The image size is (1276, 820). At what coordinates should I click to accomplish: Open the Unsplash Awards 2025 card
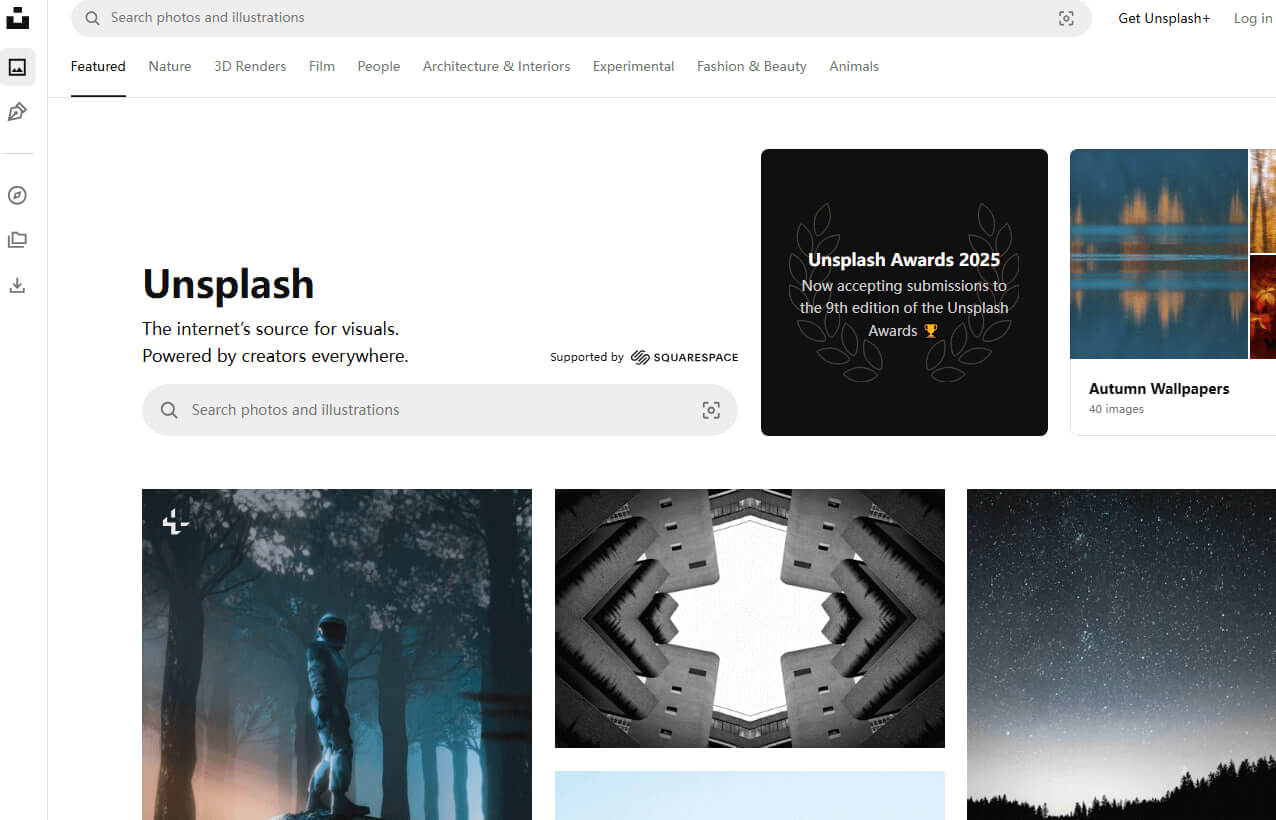coord(904,292)
